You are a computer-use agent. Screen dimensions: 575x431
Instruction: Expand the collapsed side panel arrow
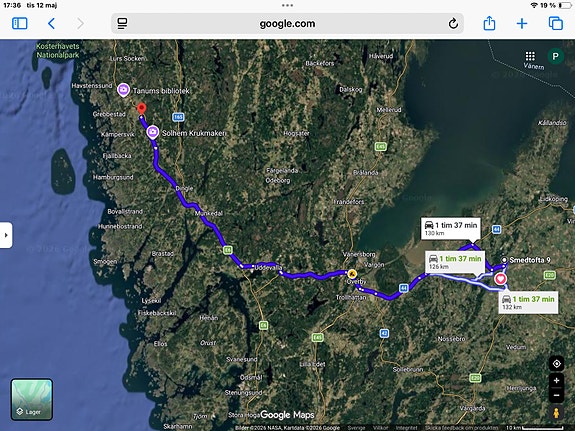click(6, 235)
